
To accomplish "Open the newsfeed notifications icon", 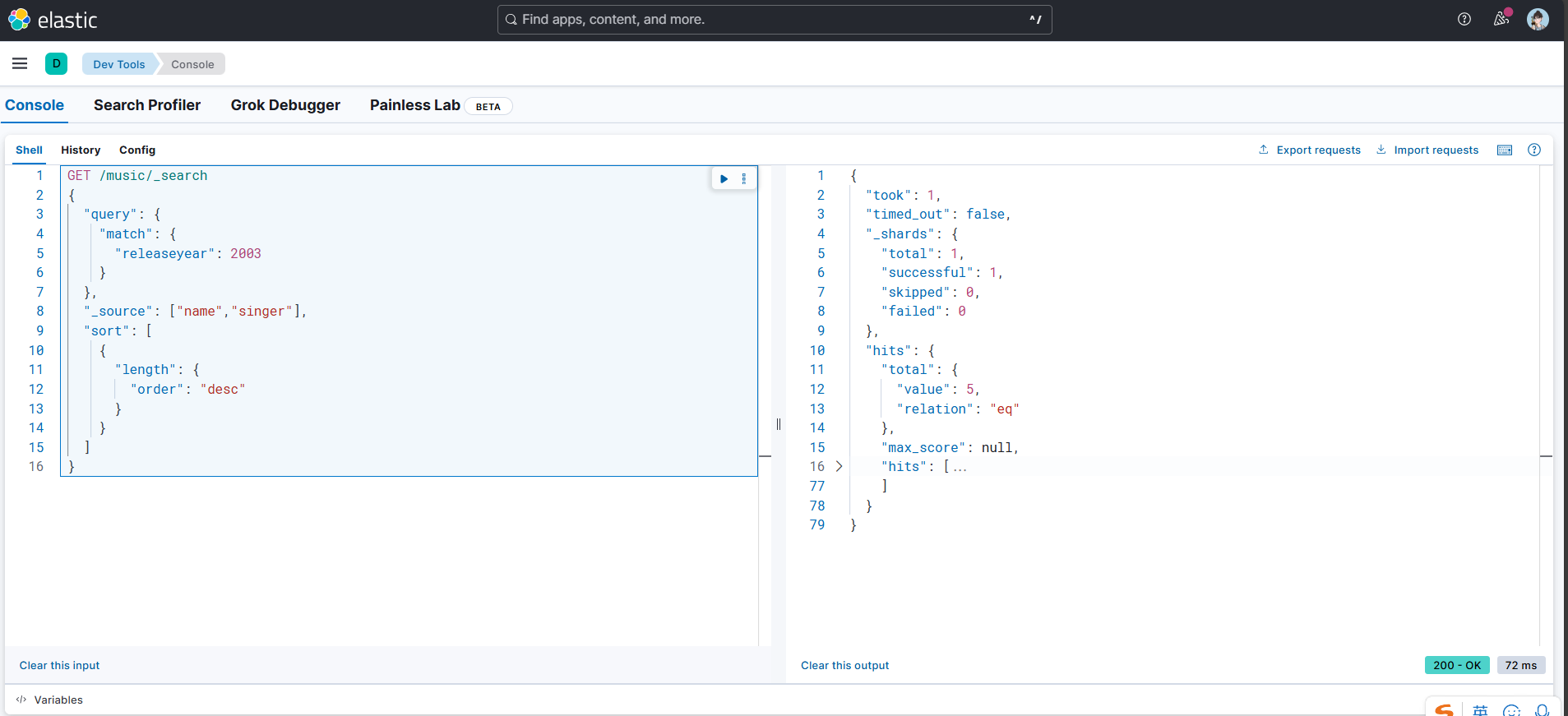I will 1501,18.
